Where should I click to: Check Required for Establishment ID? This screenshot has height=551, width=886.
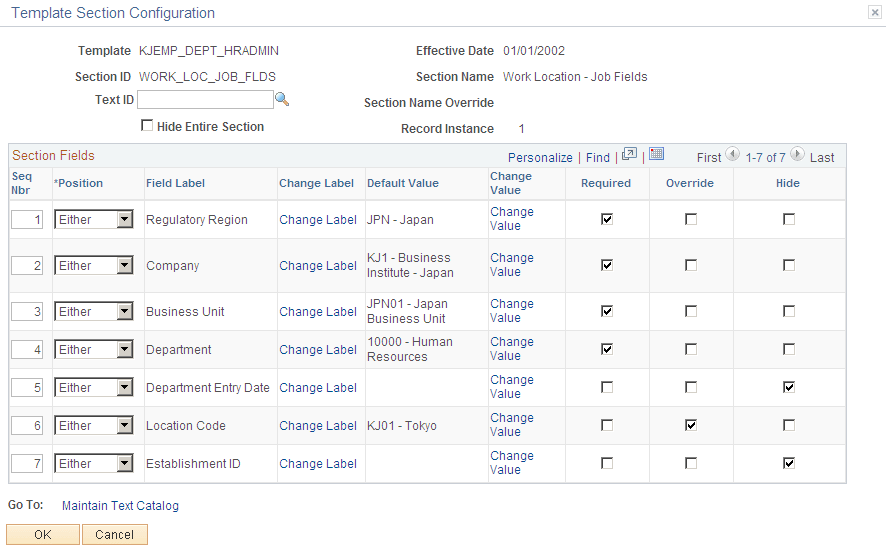607,463
